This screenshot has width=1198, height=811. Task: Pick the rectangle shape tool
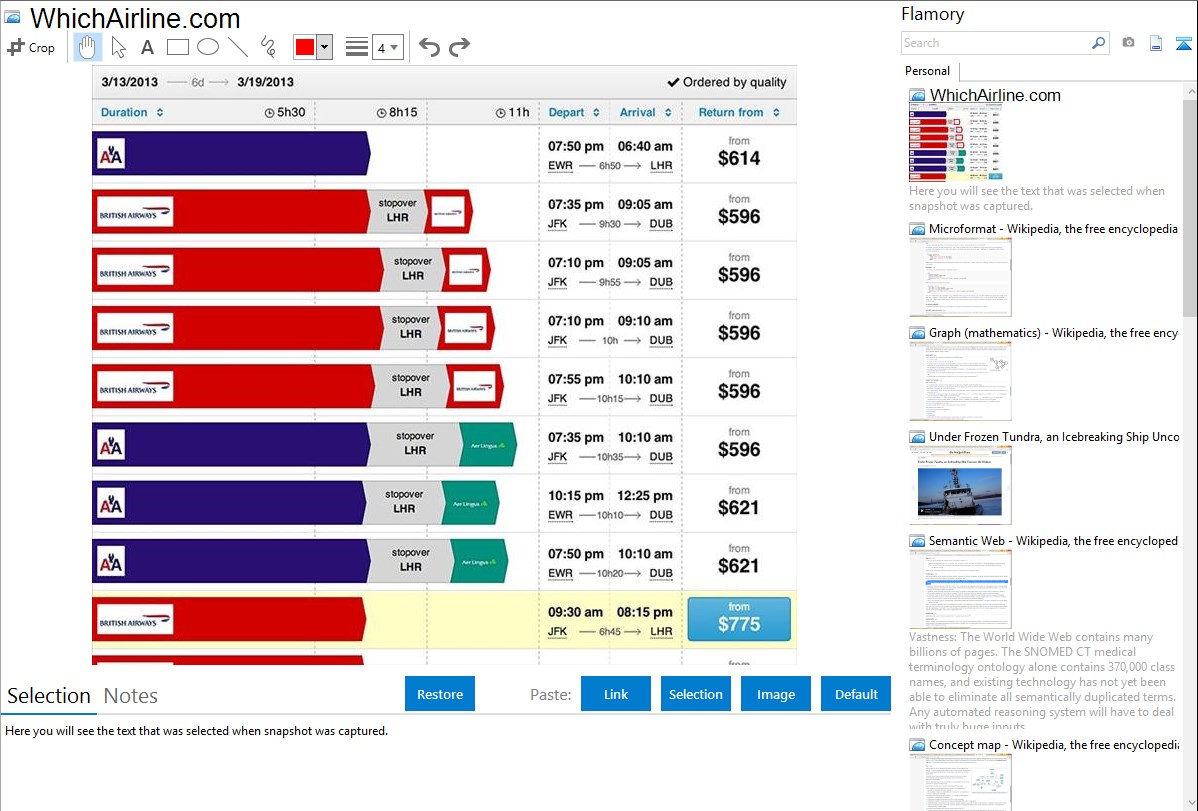[x=177, y=47]
